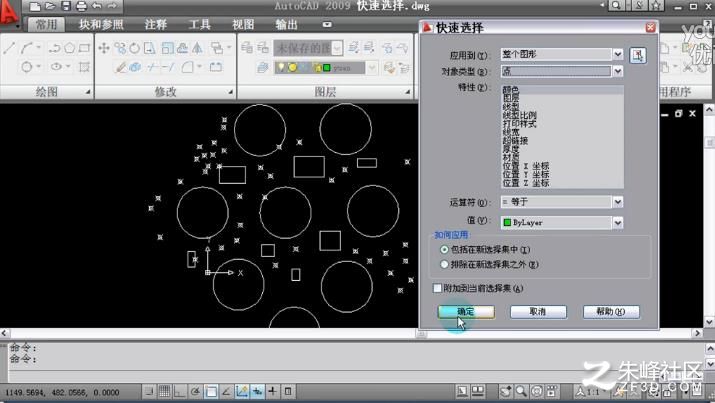
Task: Click the Print (plot) icon
Action: 81,6
